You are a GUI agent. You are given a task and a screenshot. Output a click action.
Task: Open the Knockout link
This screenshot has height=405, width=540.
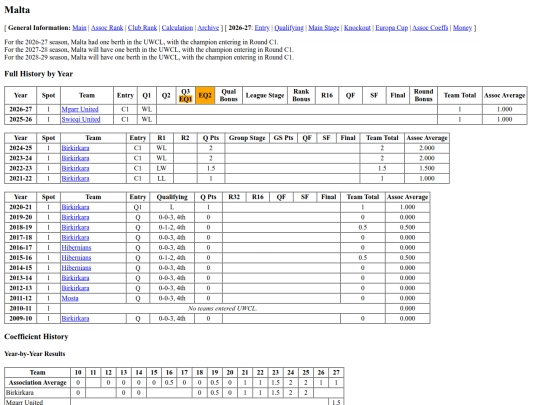point(357,28)
